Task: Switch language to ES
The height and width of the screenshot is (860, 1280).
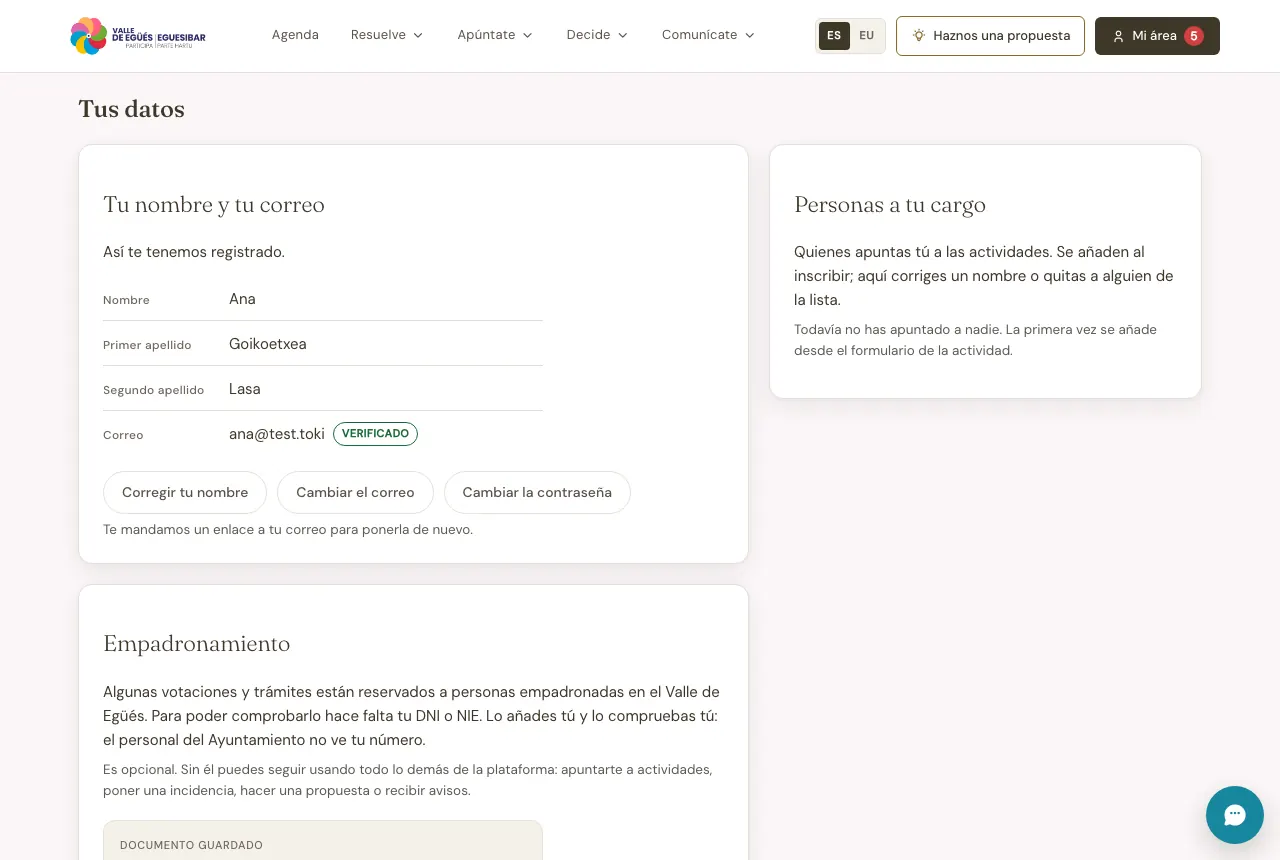Action: (834, 36)
